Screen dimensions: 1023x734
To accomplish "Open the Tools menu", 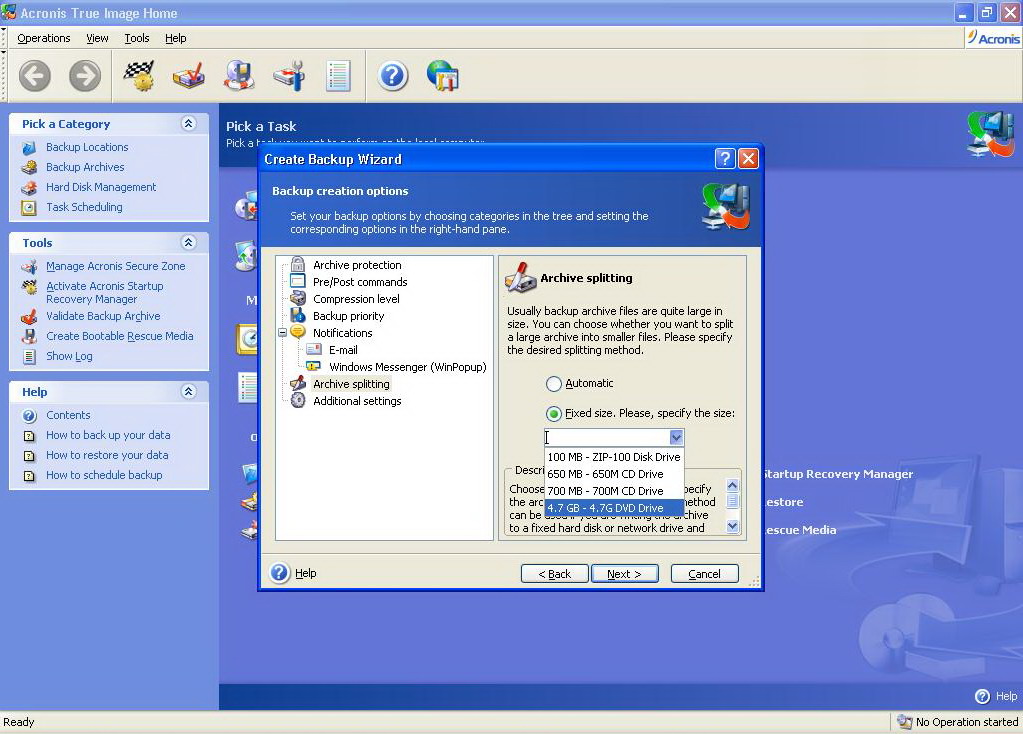I will (137, 38).
